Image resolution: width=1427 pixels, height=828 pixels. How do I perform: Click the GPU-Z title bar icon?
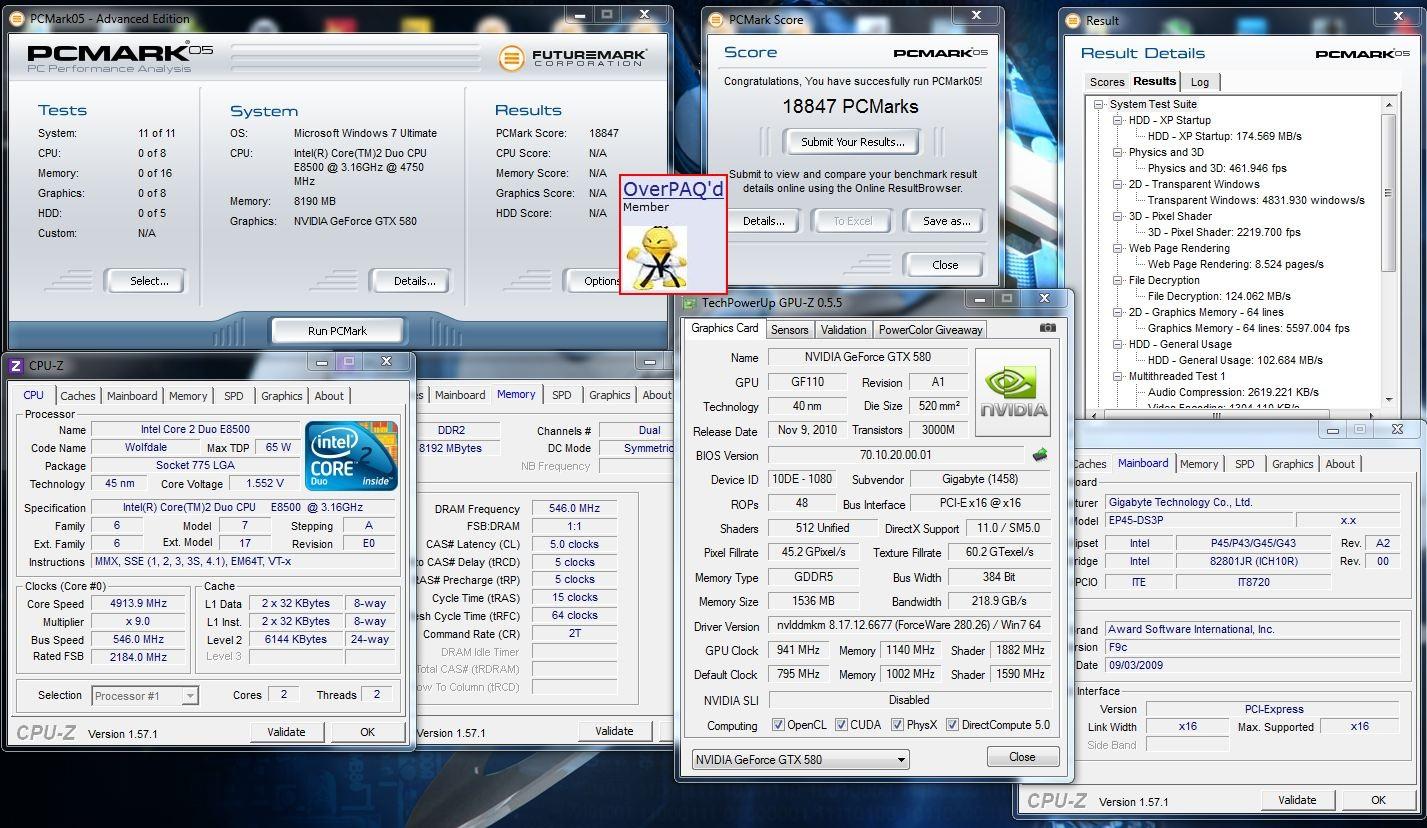point(690,302)
